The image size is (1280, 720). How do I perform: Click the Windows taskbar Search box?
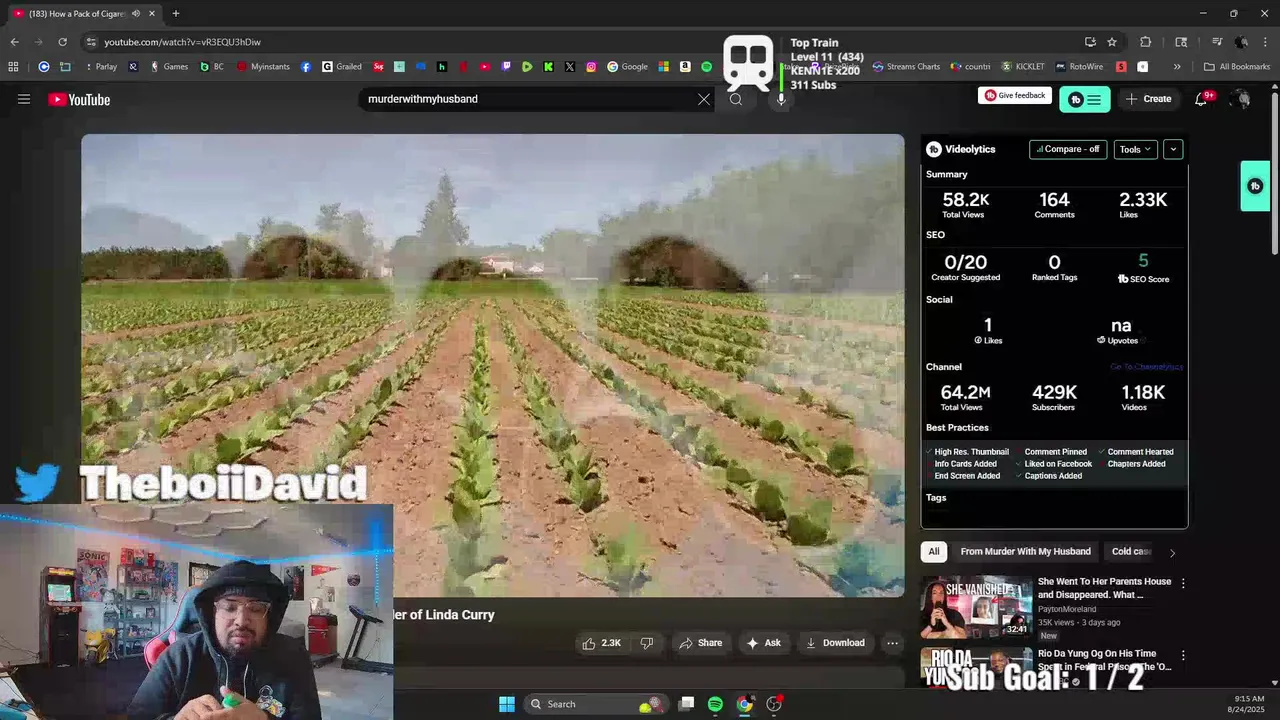pos(595,704)
